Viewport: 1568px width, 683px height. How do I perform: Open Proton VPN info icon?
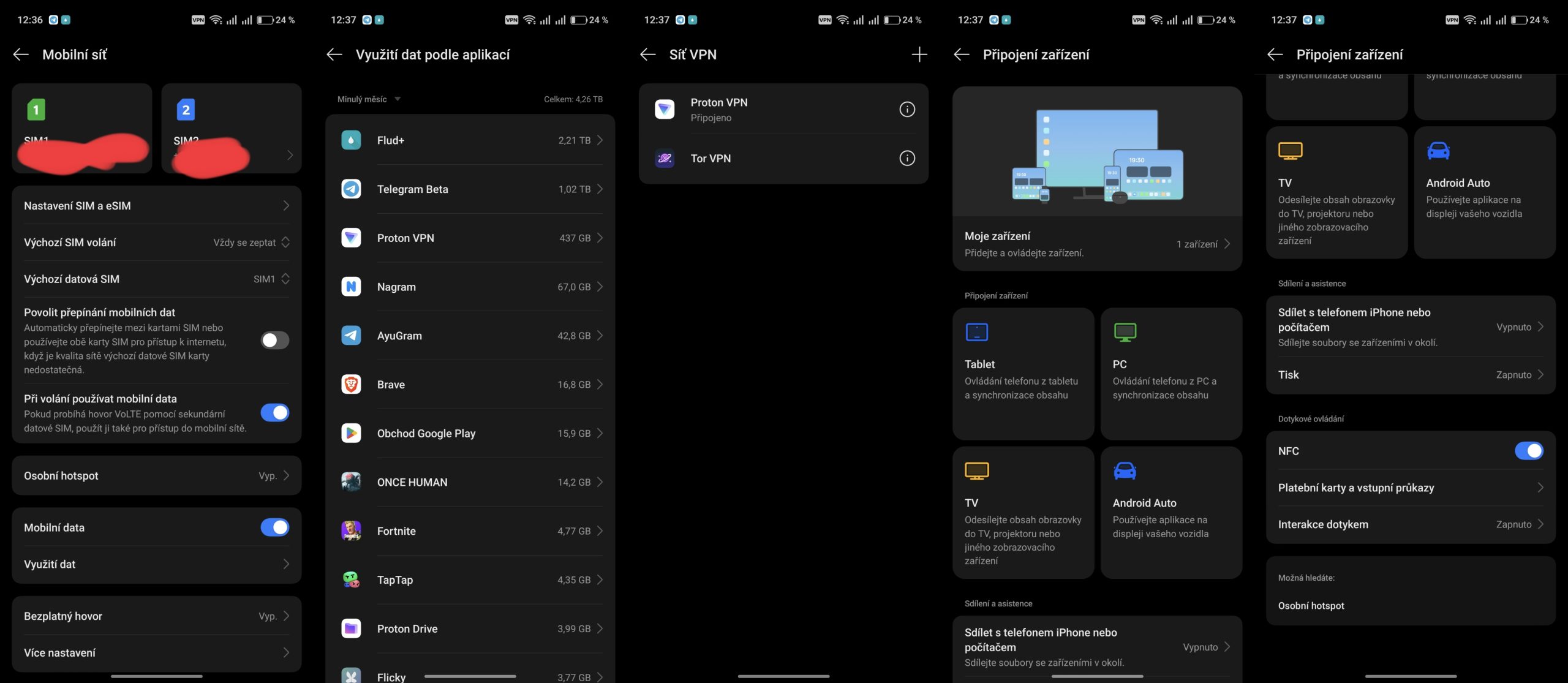tap(907, 109)
